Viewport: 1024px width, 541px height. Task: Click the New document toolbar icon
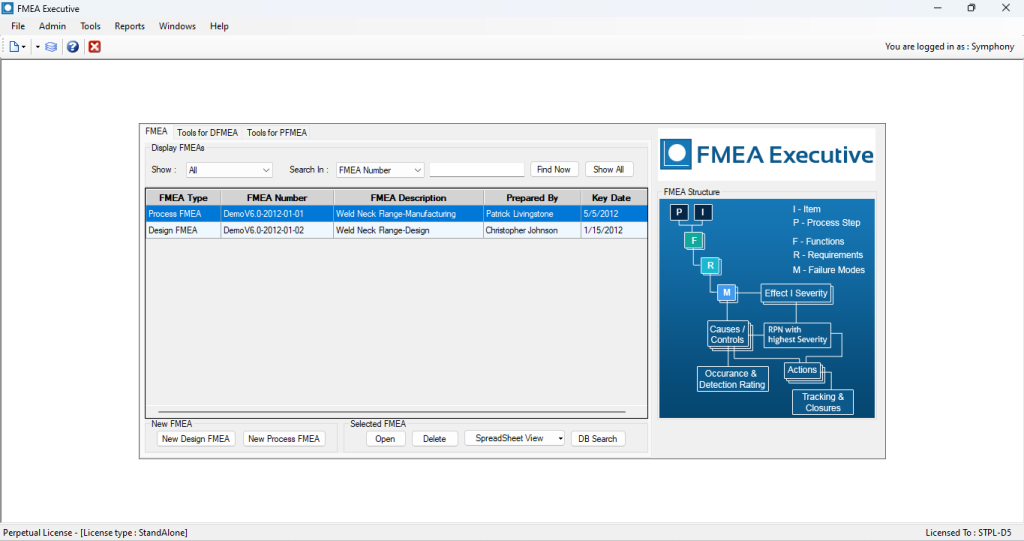tap(15, 47)
